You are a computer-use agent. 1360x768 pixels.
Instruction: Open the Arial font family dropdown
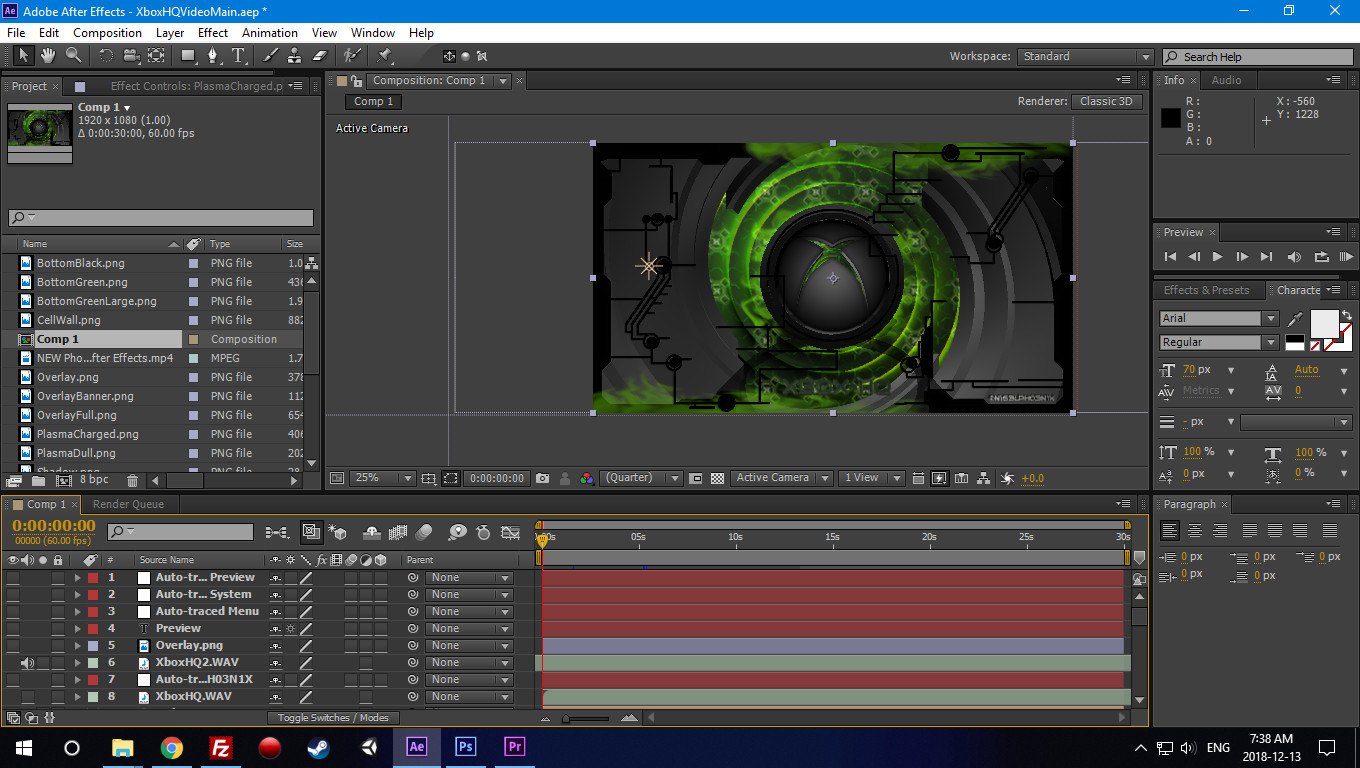[1219, 318]
